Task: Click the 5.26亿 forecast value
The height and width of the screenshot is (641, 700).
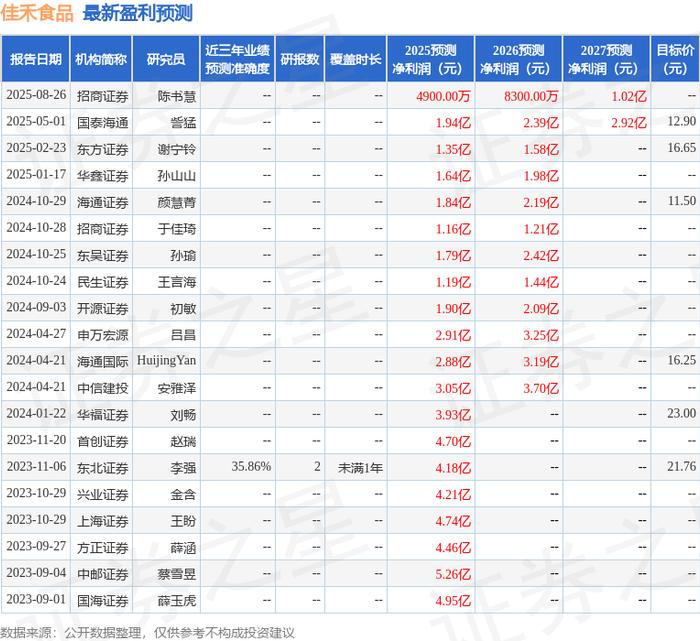Action: [x=453, y=574]
